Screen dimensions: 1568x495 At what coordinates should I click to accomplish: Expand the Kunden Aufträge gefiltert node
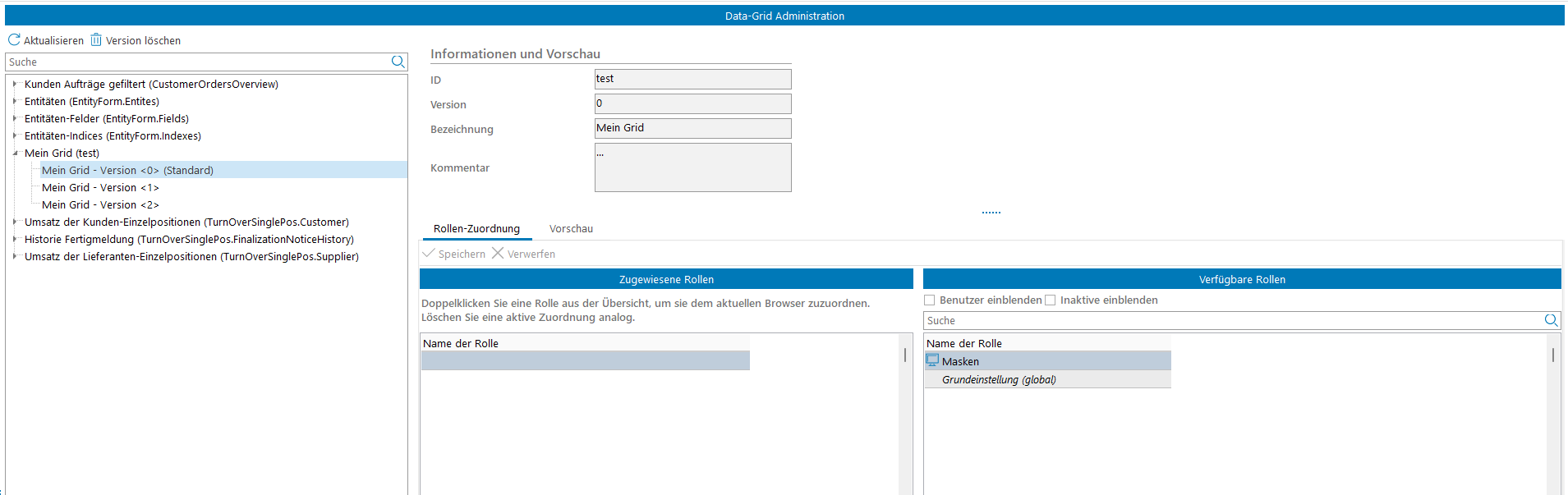point(15,84)
